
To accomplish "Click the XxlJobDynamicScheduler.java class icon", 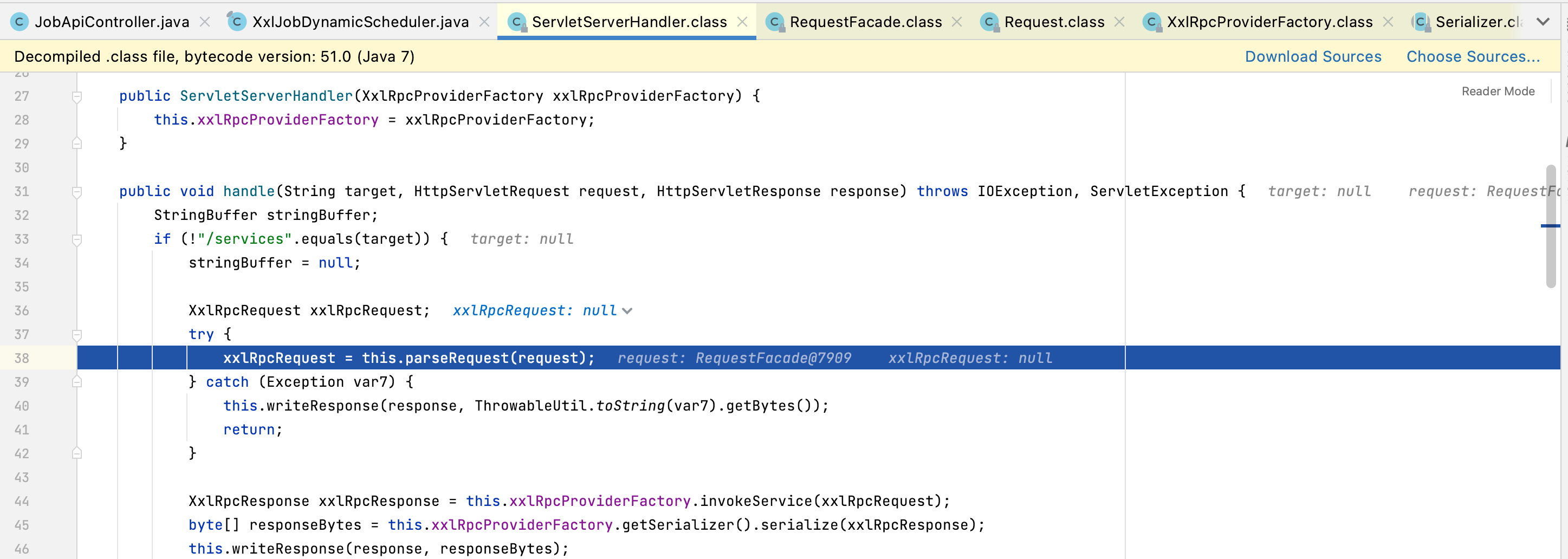I will [236, 23].
